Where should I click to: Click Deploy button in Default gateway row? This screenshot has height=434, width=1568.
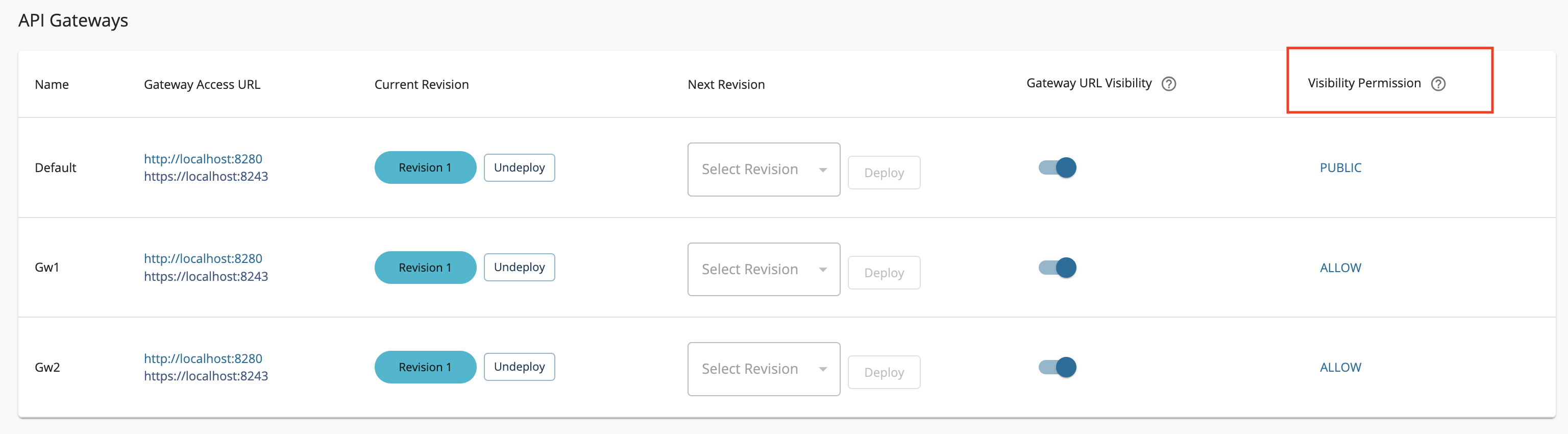(884, 173)
